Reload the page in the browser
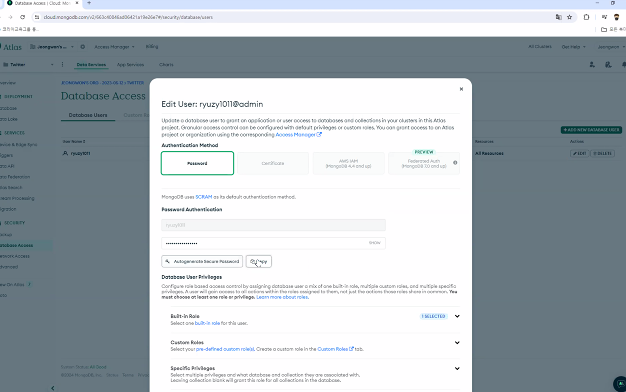 (22, 17)
